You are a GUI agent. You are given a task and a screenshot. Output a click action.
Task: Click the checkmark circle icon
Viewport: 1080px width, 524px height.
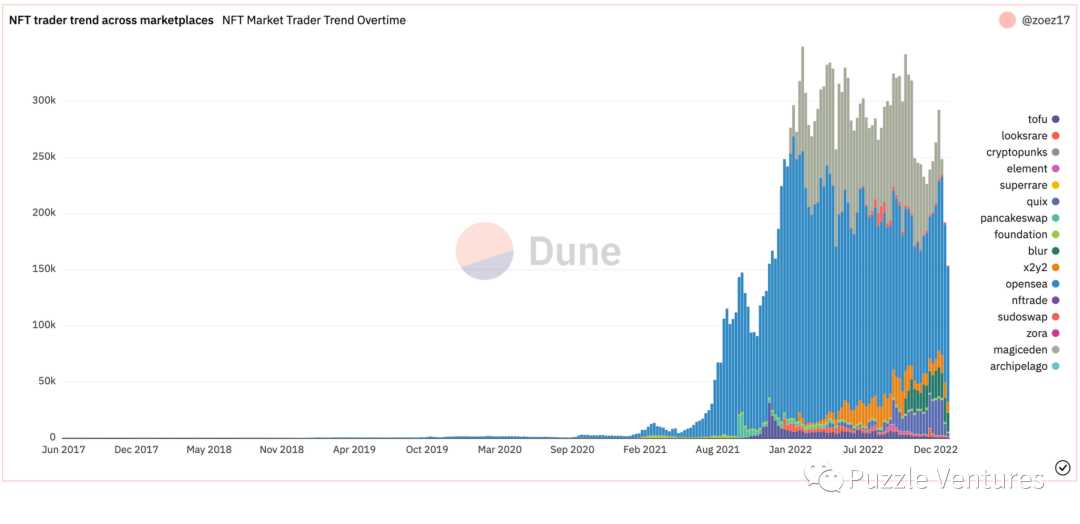point(1063,468)
